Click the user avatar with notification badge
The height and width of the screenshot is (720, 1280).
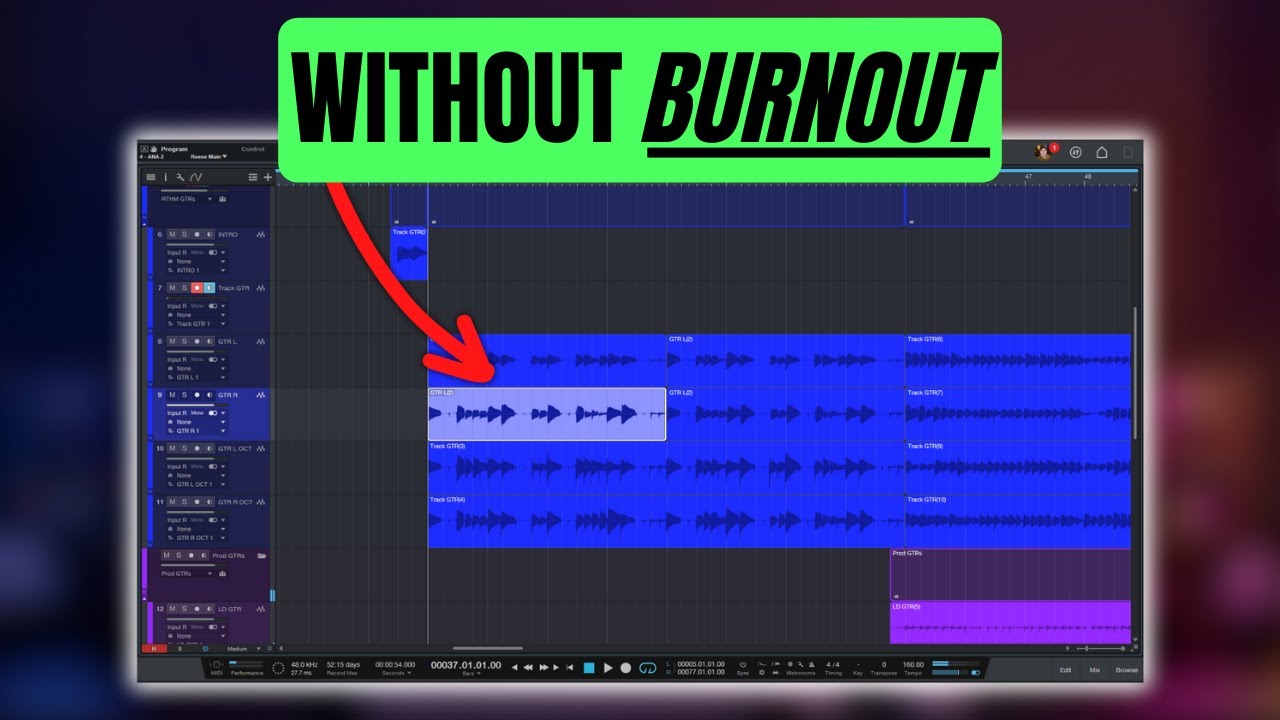[1044, 152]
